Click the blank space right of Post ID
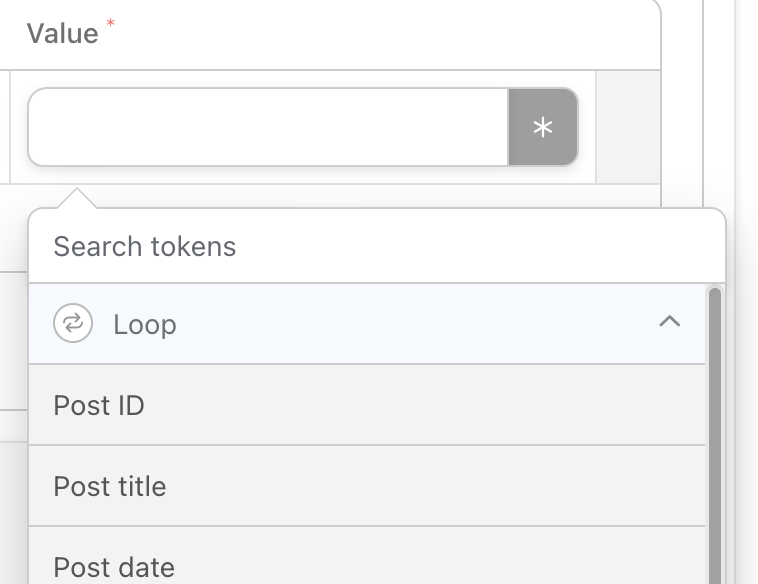 tap(423, 405)
